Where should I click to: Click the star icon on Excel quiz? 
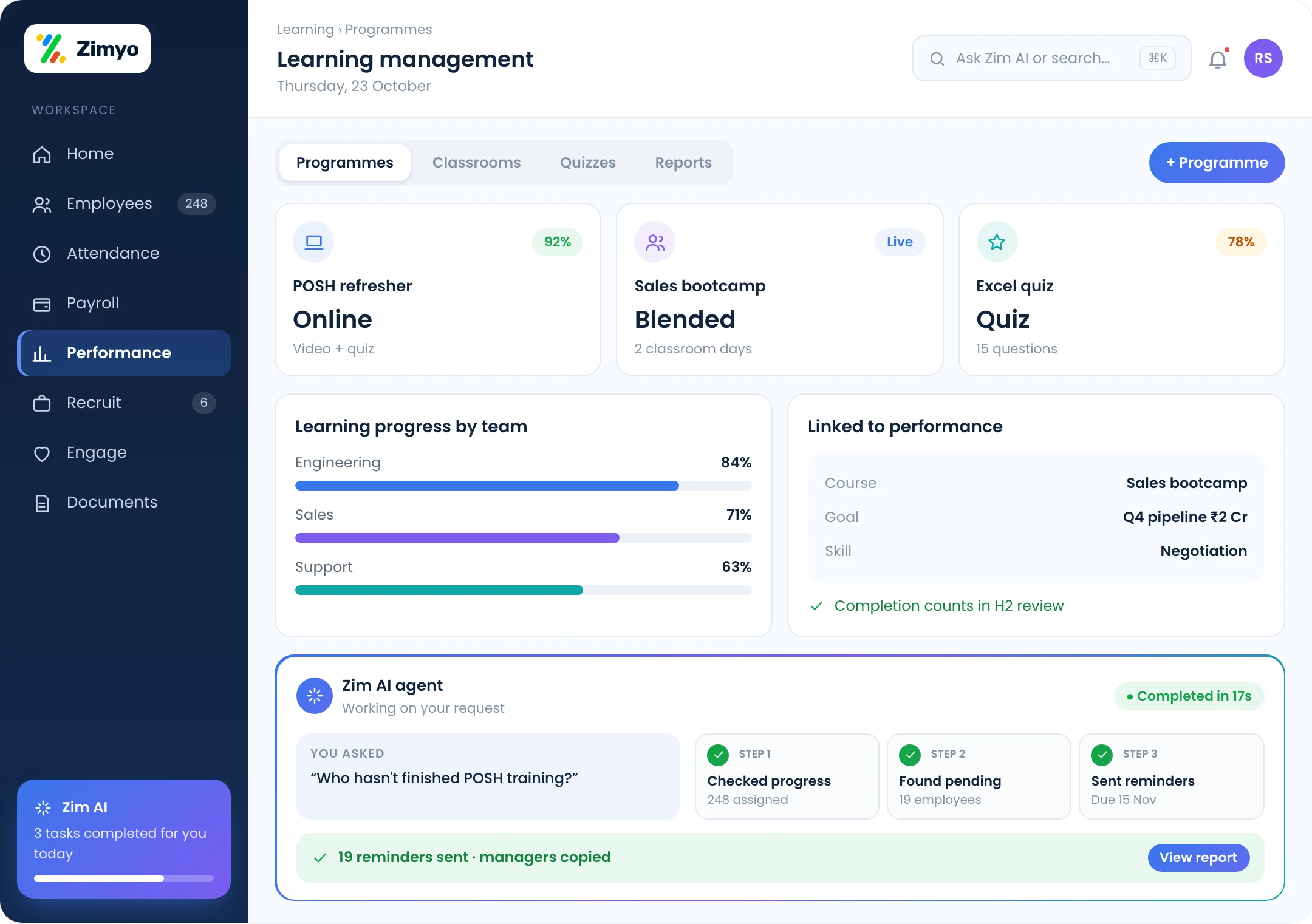[x=997, y=242]
